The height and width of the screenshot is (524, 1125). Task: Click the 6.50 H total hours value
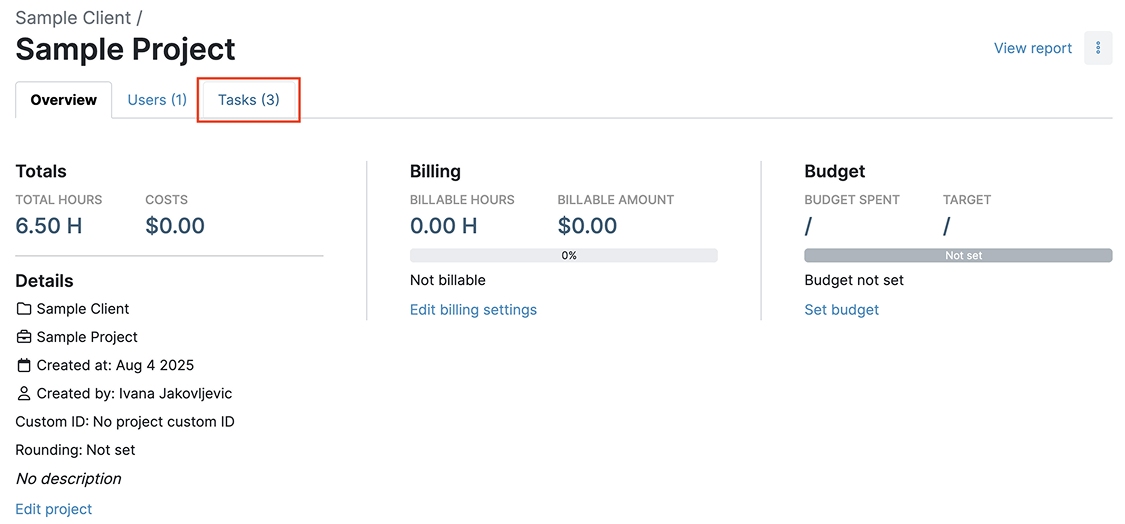click(x=49, y=226)
